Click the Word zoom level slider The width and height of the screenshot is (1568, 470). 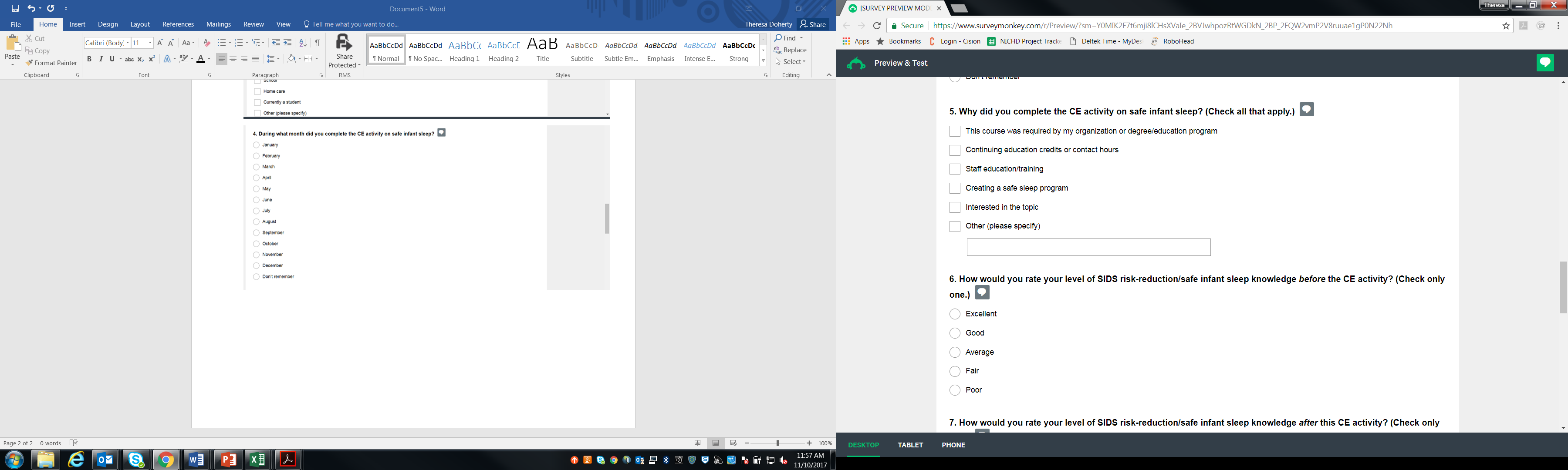(777, 443)
